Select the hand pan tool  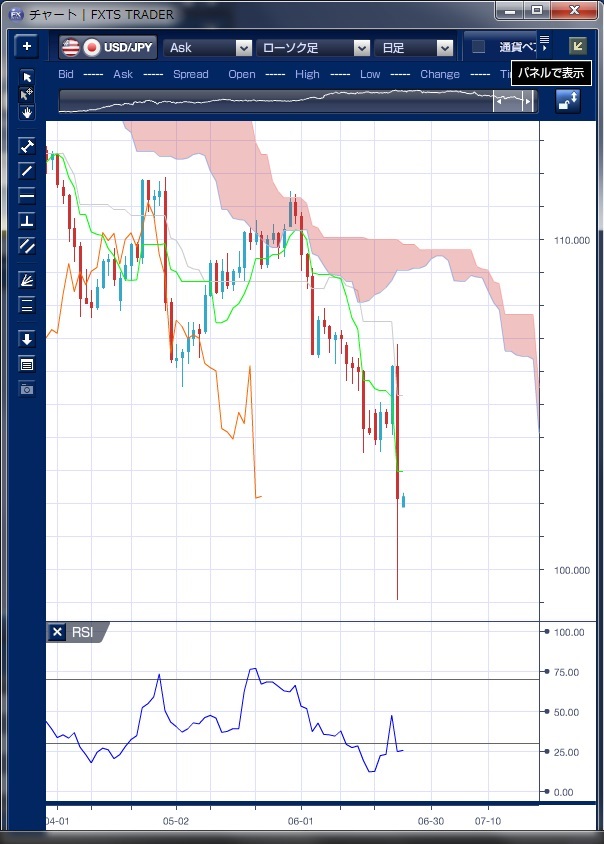27,112
